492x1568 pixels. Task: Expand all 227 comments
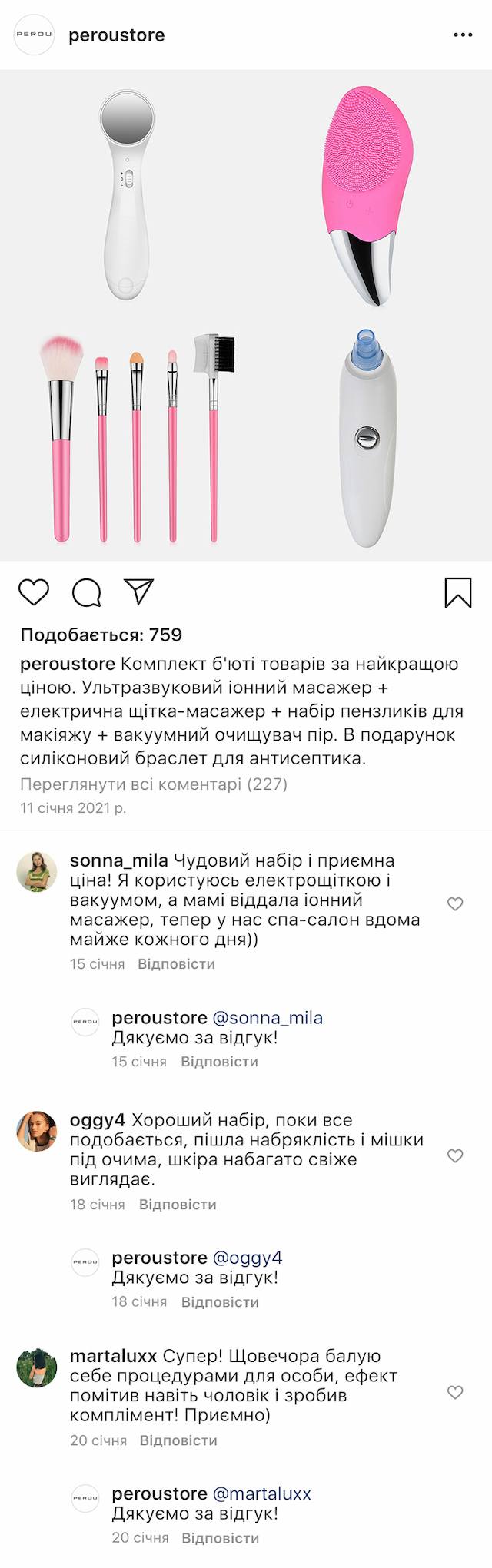[x=154, y=784]
